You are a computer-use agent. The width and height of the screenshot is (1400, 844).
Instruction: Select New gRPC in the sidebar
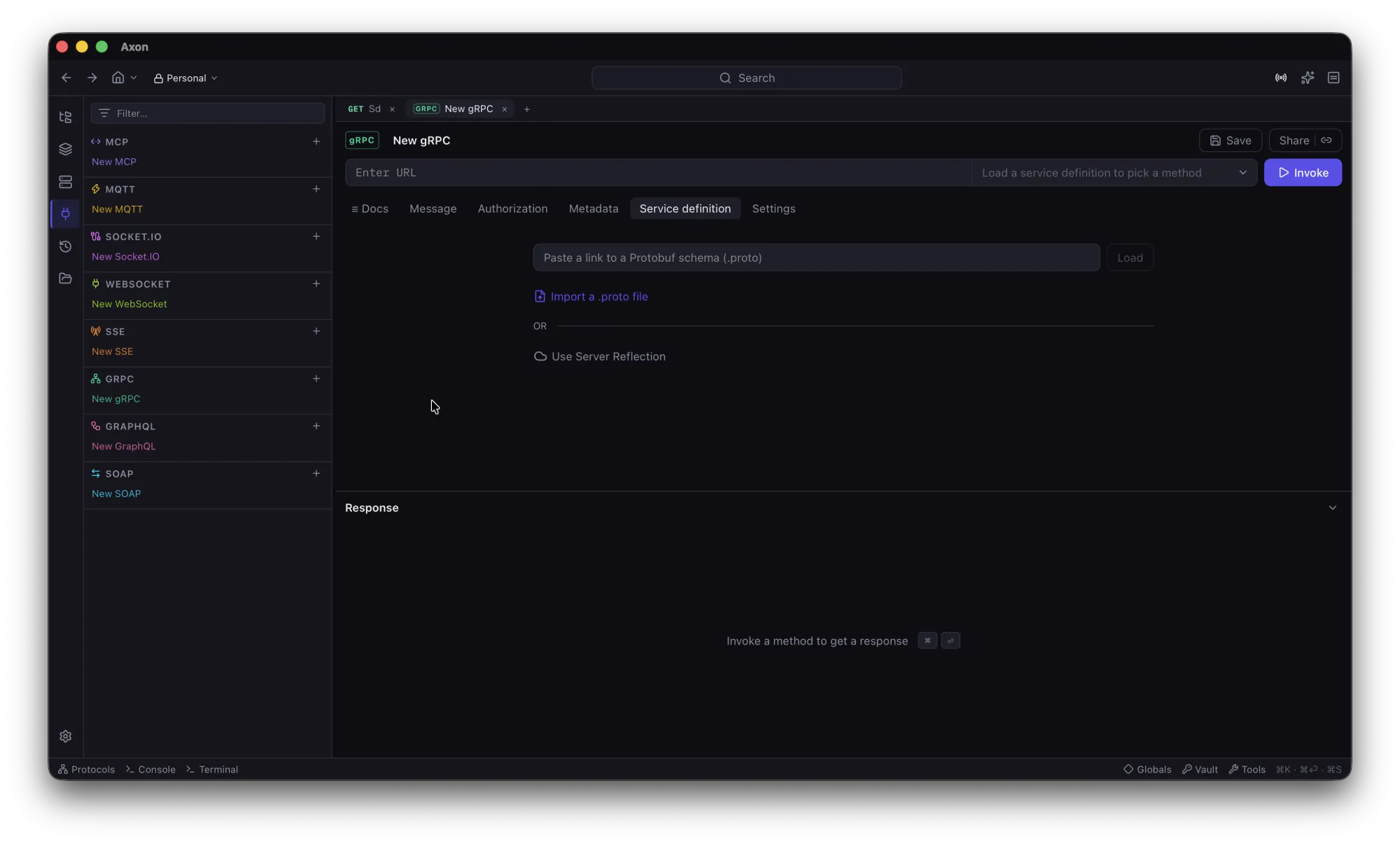(115, 399)
